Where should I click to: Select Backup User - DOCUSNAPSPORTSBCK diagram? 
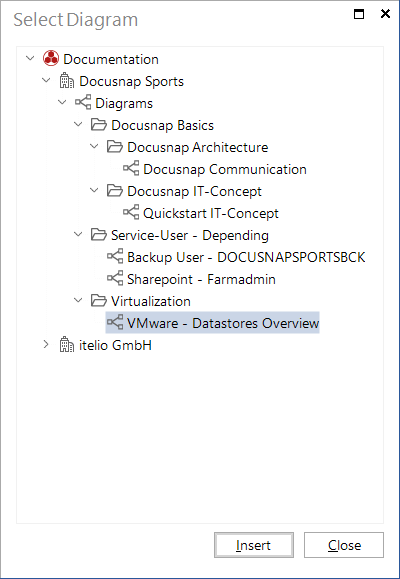click(x=246, y=257)
